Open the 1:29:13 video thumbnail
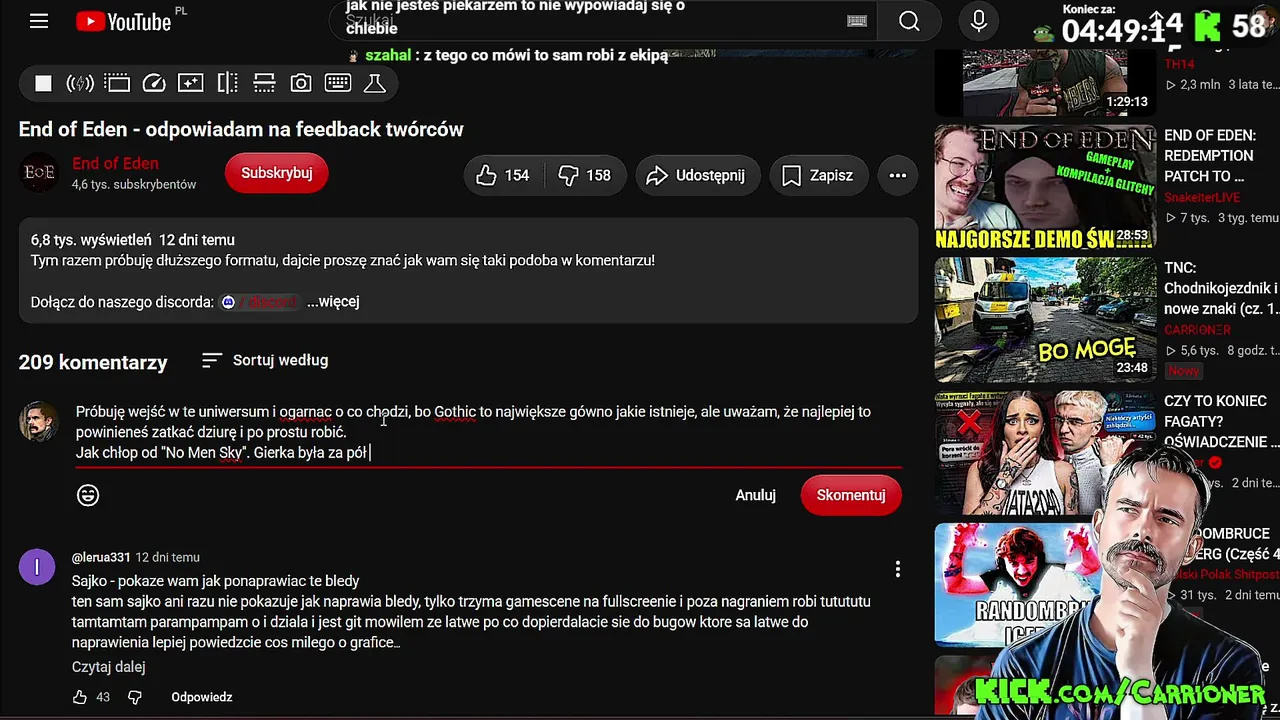This screenshot has height=720, width=1280. (1045, 83)
